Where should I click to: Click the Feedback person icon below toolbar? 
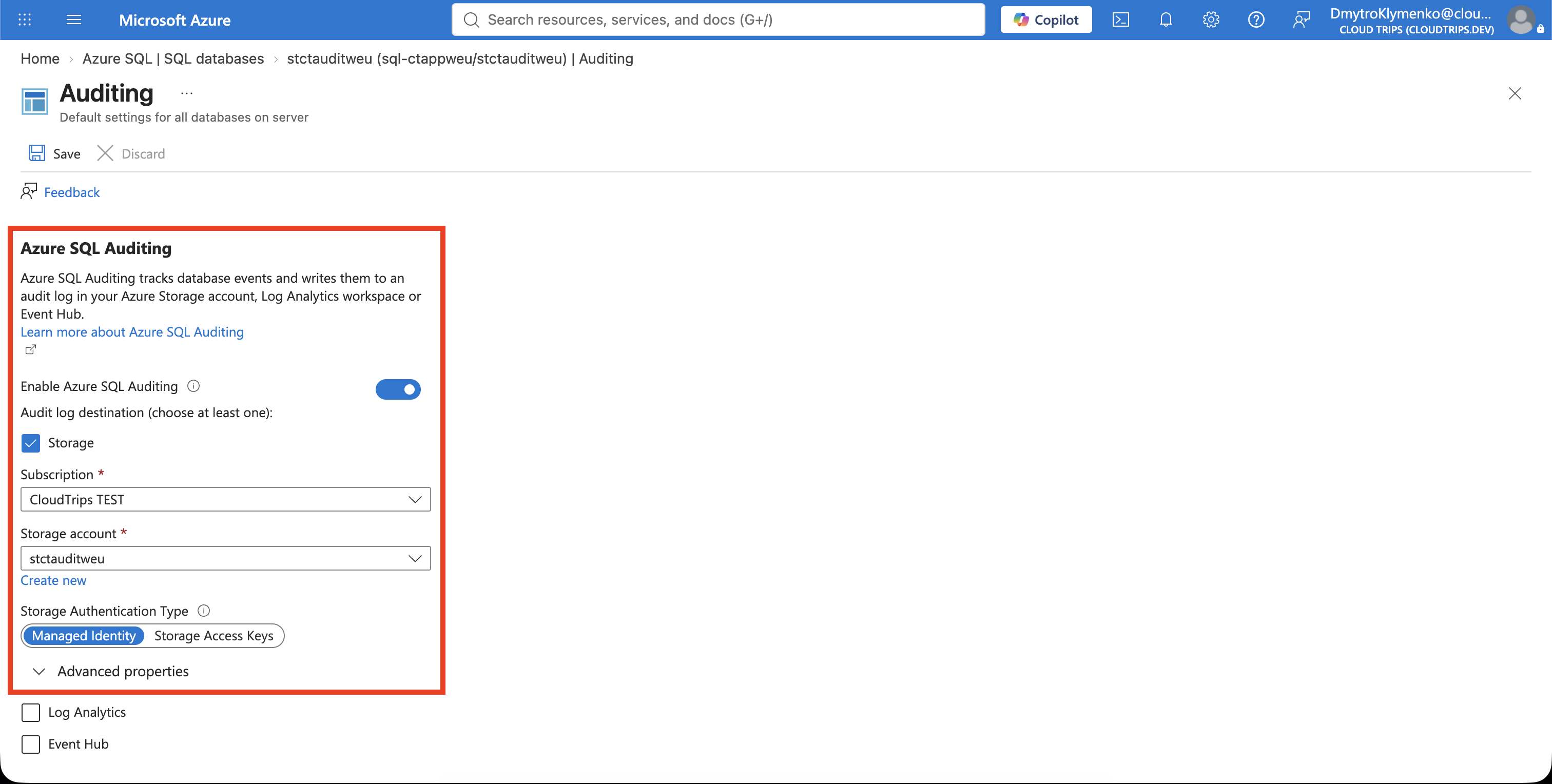point(28,191)
